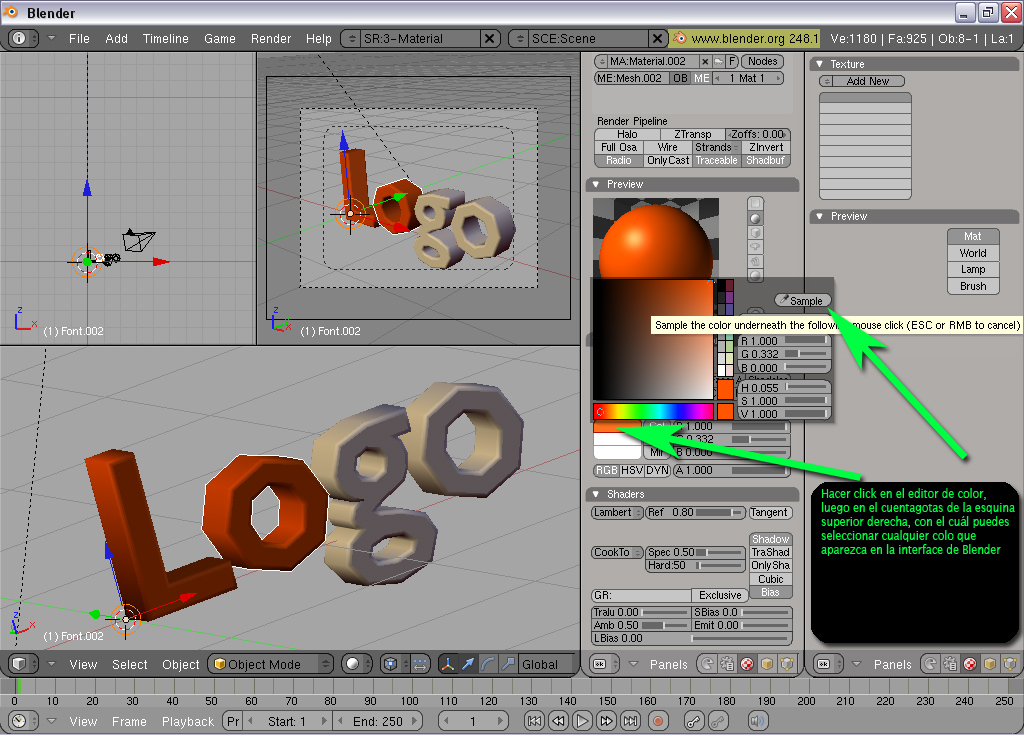The height and width of the screenshot is (736, 1024).
Task: Set material preview to hair strands
Action: click(755, 262)
